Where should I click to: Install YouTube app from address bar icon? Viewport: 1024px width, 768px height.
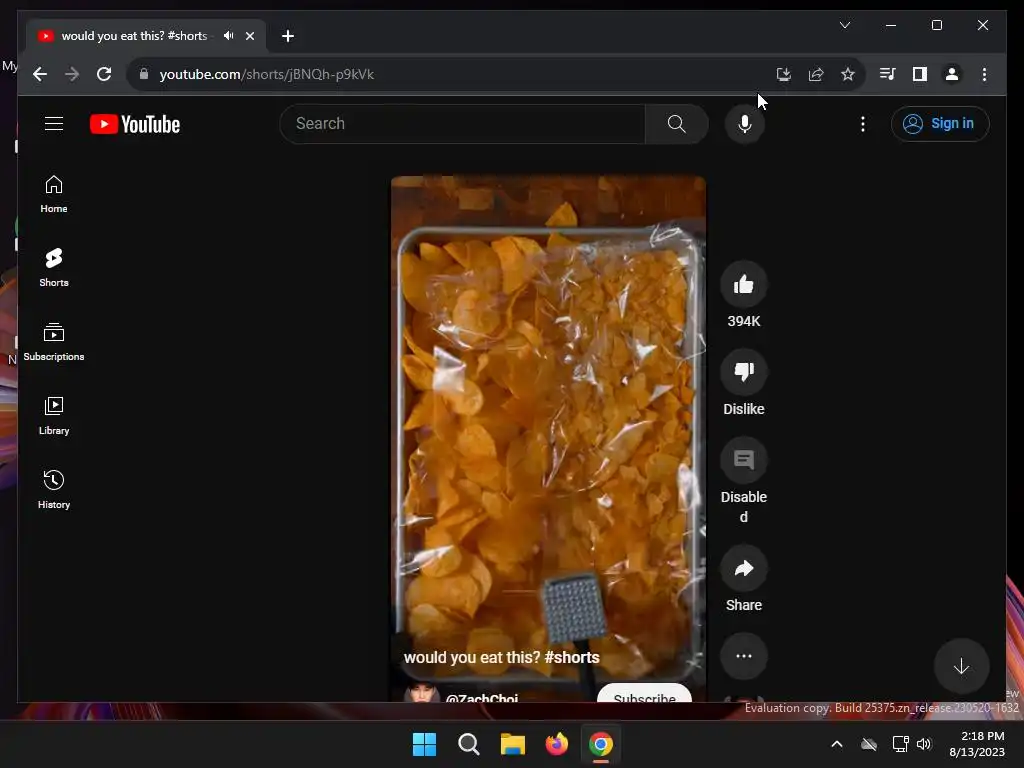[x=784, y=74]
